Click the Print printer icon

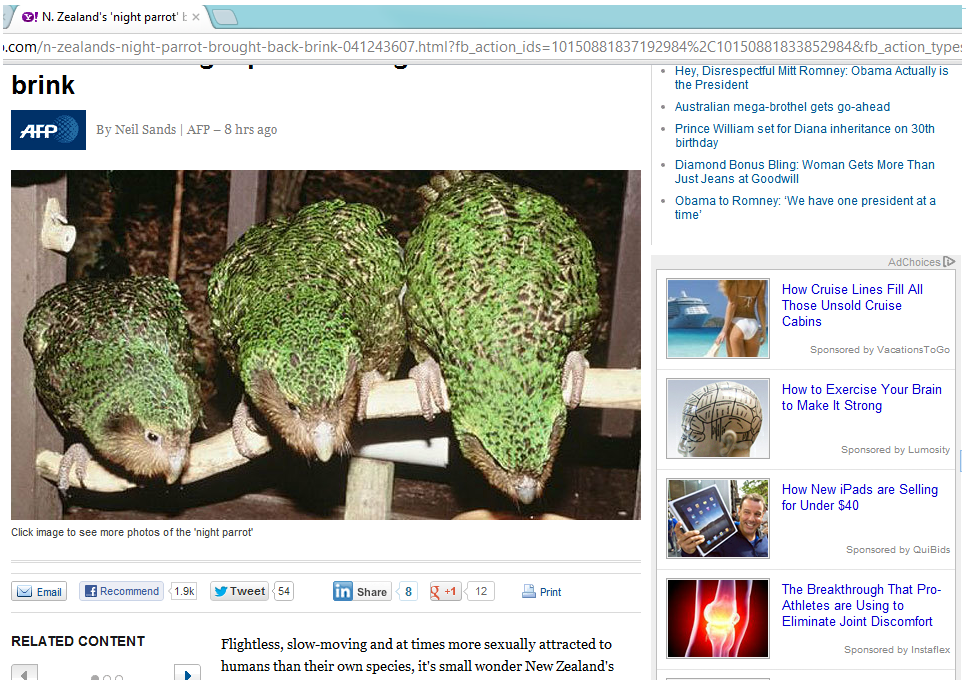[x=529, y=592]
